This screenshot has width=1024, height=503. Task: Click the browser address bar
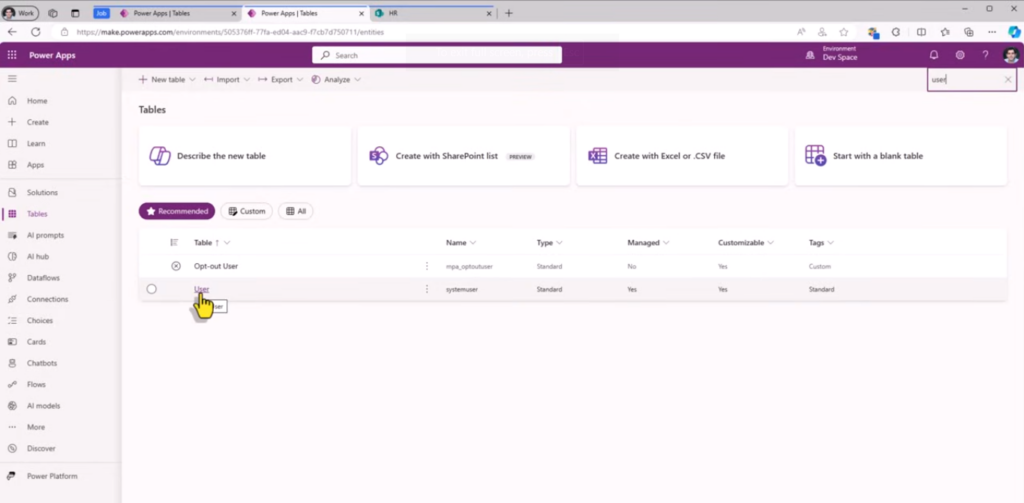tap(418, 31)
